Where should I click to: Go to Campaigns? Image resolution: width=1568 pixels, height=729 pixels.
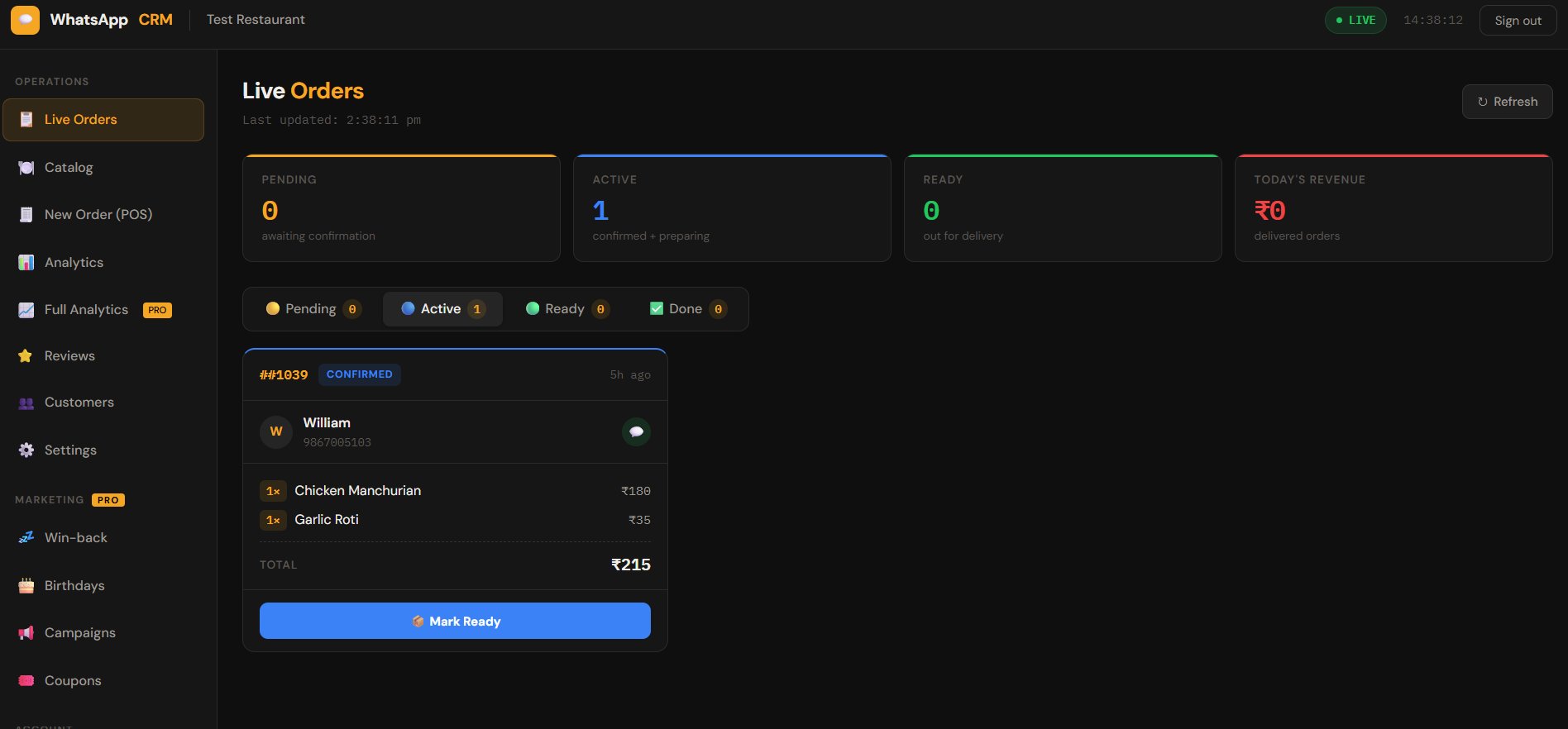tap(103, 633)
